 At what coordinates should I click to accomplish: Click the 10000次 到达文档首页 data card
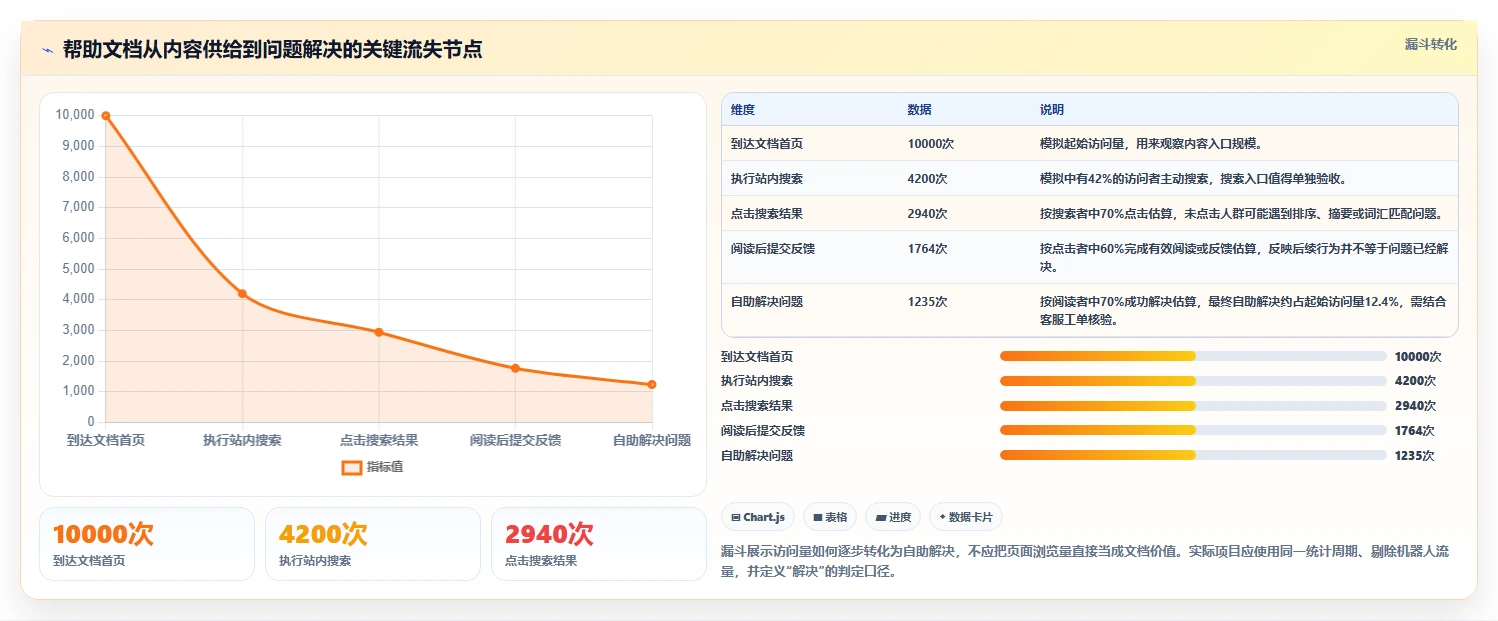[x=147, y=544]
